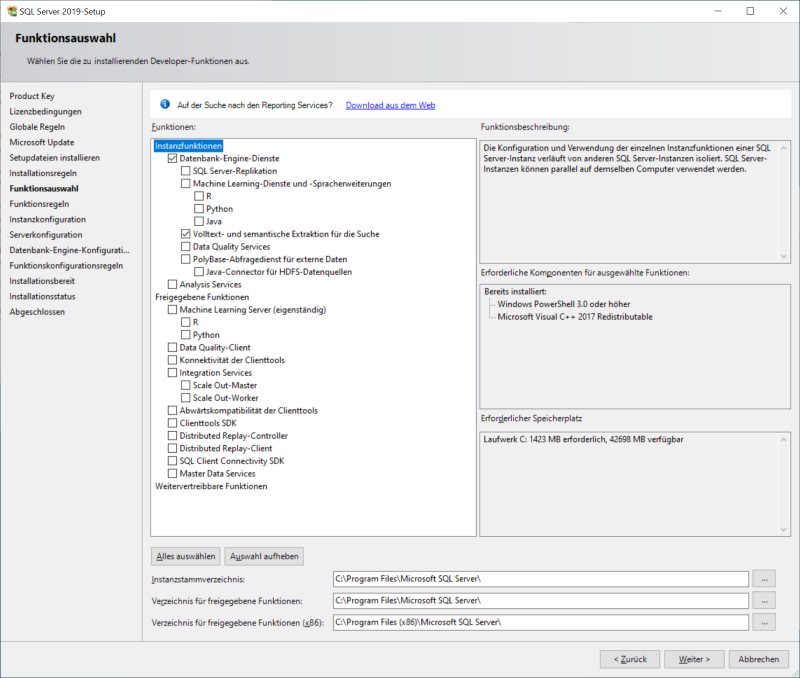Open the browse dialog for the x86 directory
The height and width of the screenshot is (678, 800).
[763, 622]
